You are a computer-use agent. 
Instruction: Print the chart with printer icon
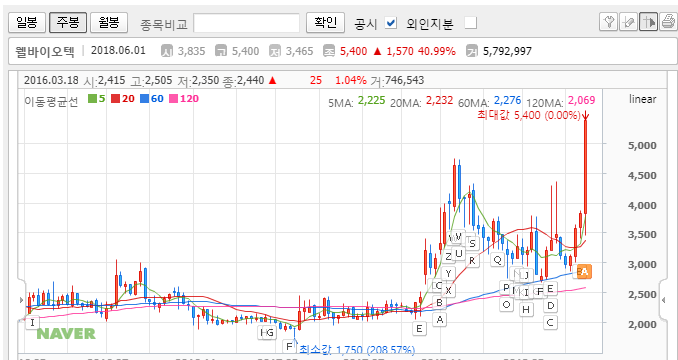(x=667, y=22)
